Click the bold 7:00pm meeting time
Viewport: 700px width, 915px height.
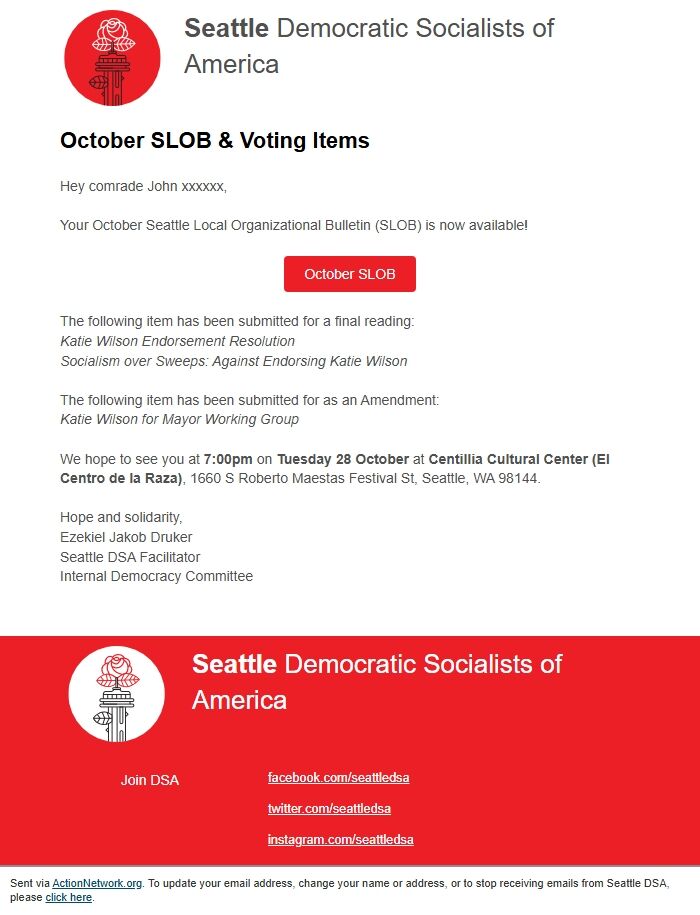coord(227,459)
